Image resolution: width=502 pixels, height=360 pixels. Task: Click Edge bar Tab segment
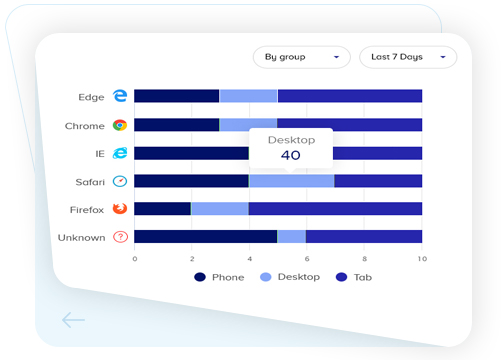pos(350,96)
